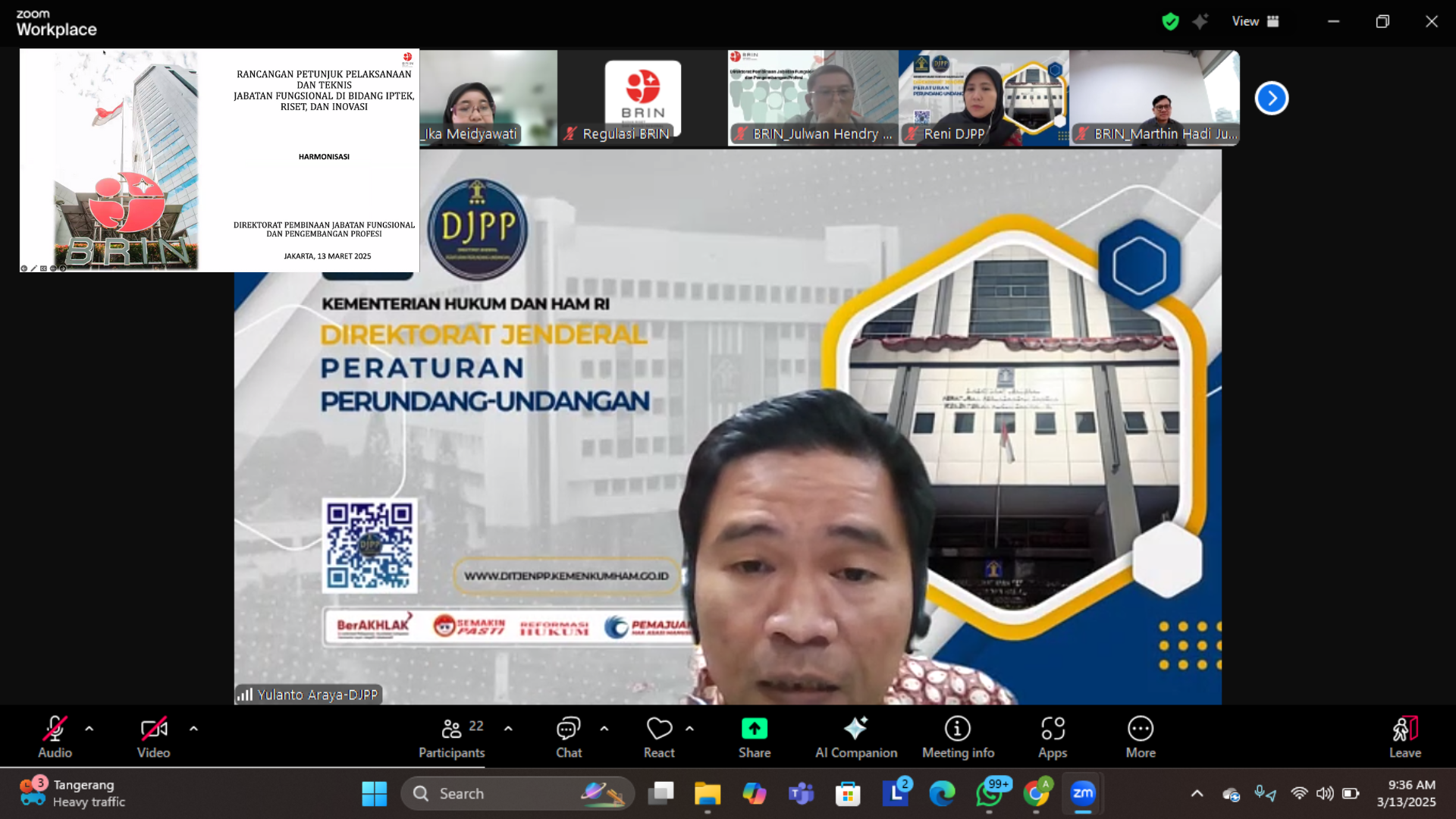The image size is (1456, 819).
Task: Open Task View in taskbar
Action: tap(661, 794)
